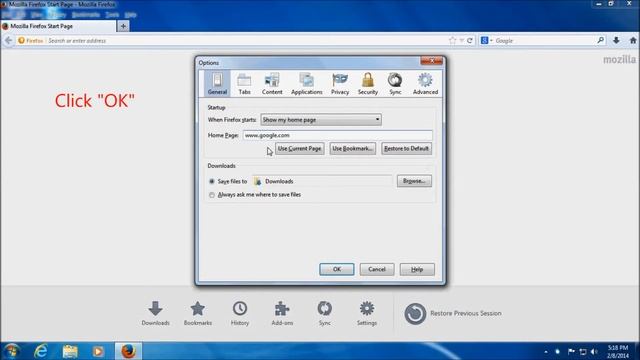Viewport: 640px width, 360px height.
Task: Open History on the Firefox start page
Action: [x=240, y=313]
